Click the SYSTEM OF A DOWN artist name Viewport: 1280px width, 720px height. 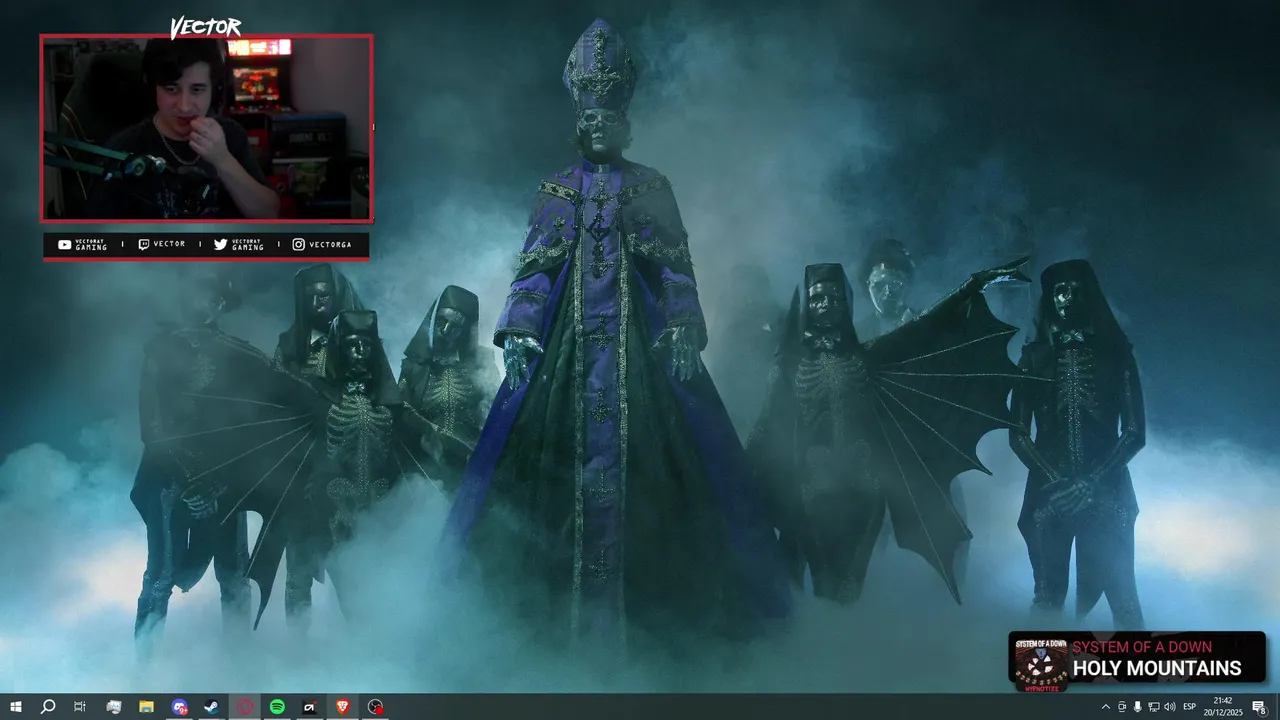(1142, 647)
